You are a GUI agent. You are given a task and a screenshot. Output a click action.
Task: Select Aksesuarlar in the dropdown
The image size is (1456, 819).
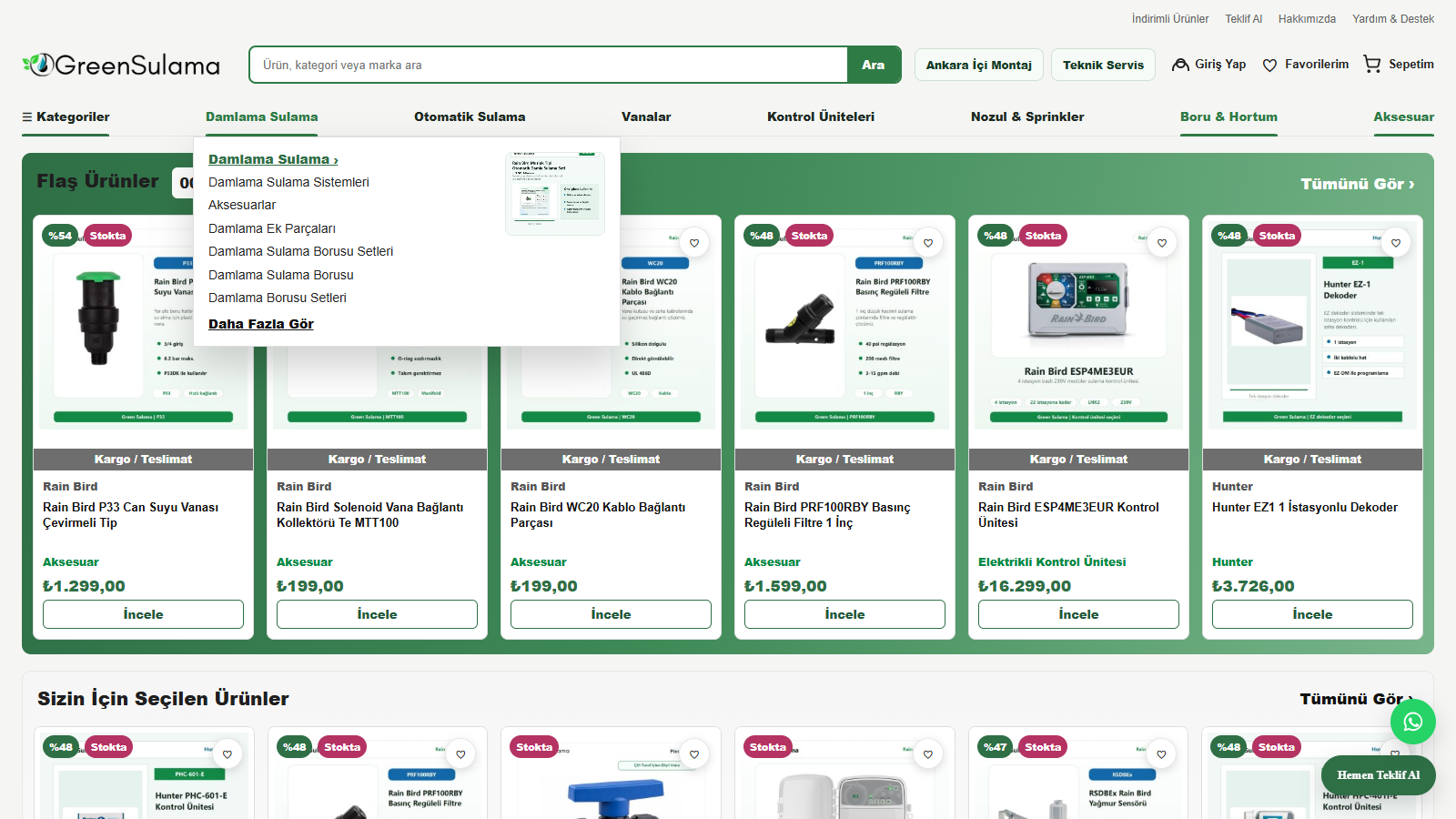242,205
